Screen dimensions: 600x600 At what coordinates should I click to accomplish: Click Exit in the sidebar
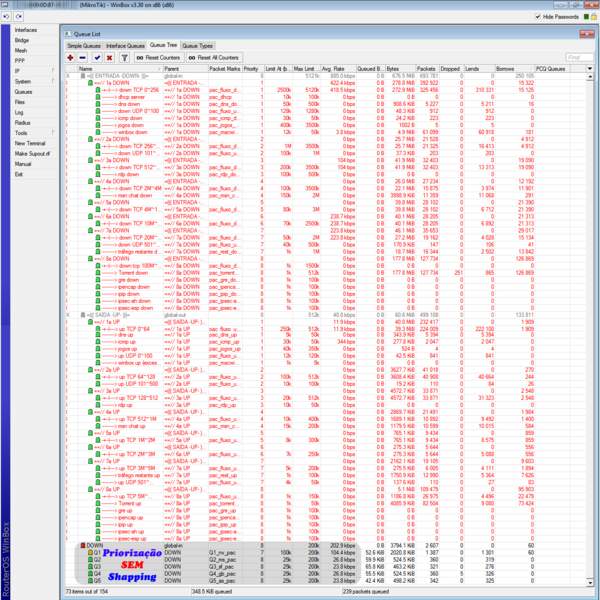pyautogui.click(x=19, y=174)
